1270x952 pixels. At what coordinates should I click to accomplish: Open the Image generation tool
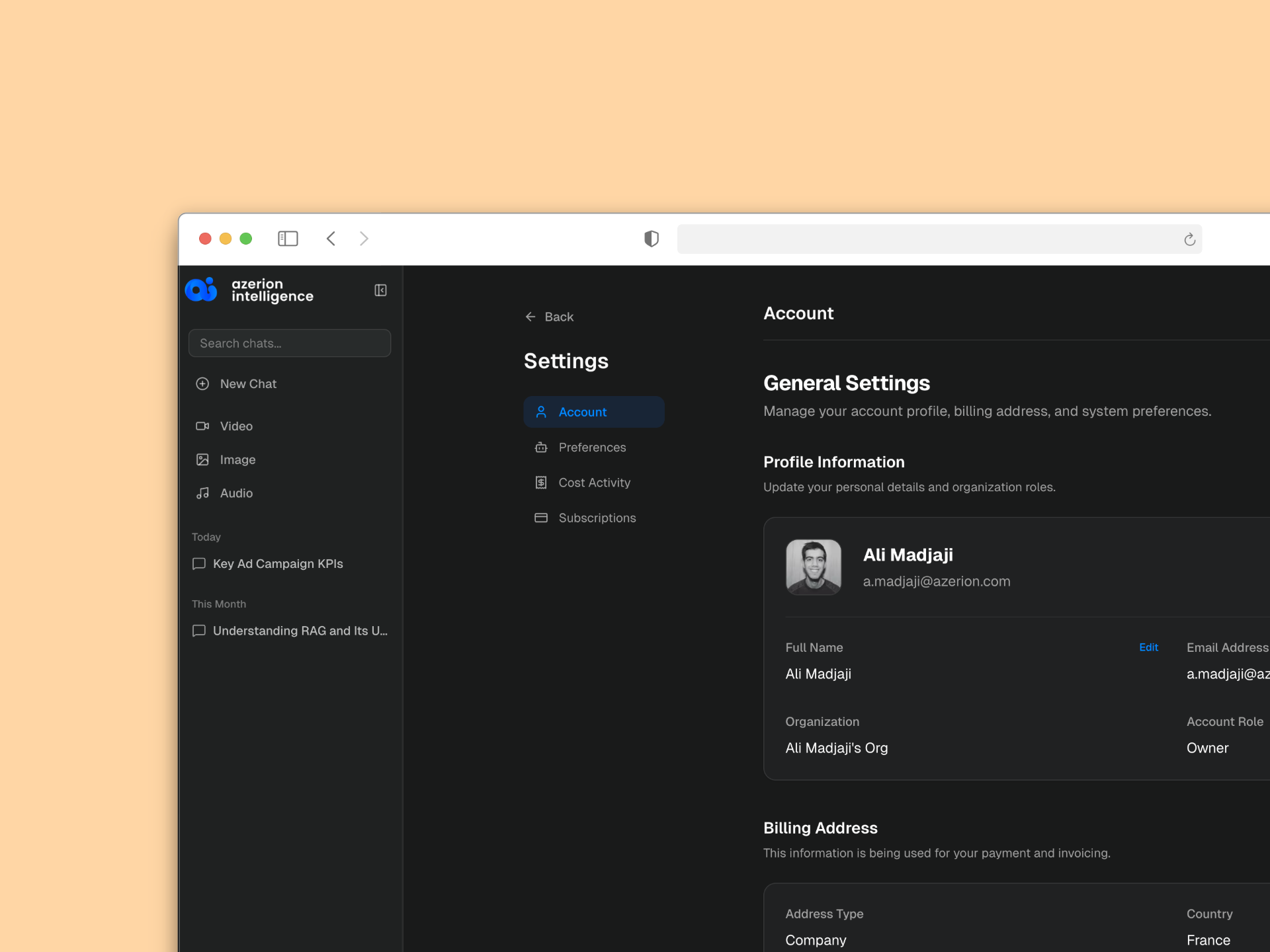tap(237, 459)
